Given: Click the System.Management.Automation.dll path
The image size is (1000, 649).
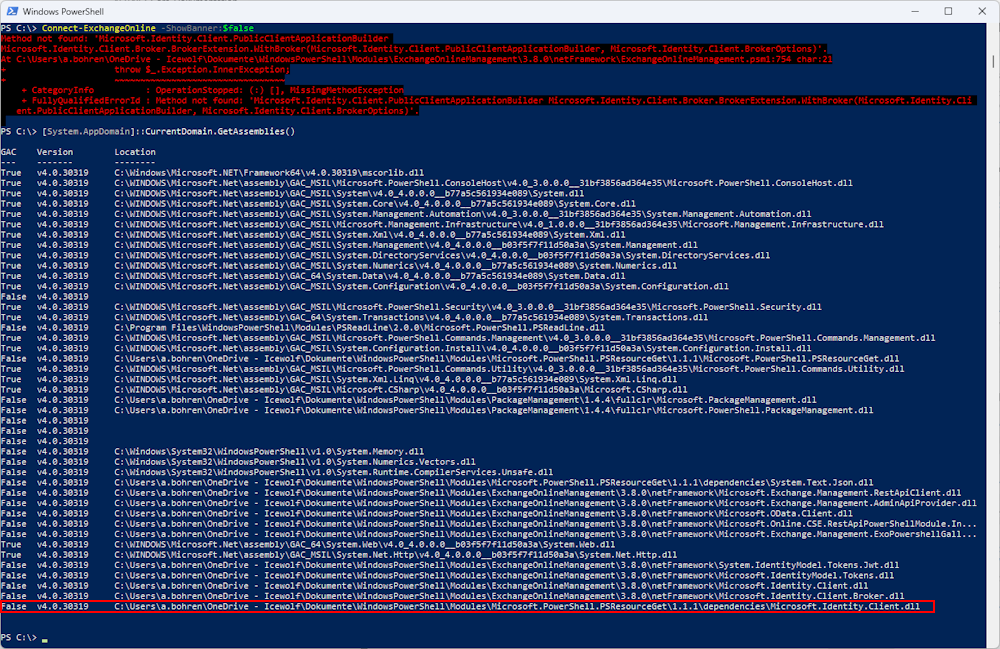Looking at the screenshot, I should [463, 214].
